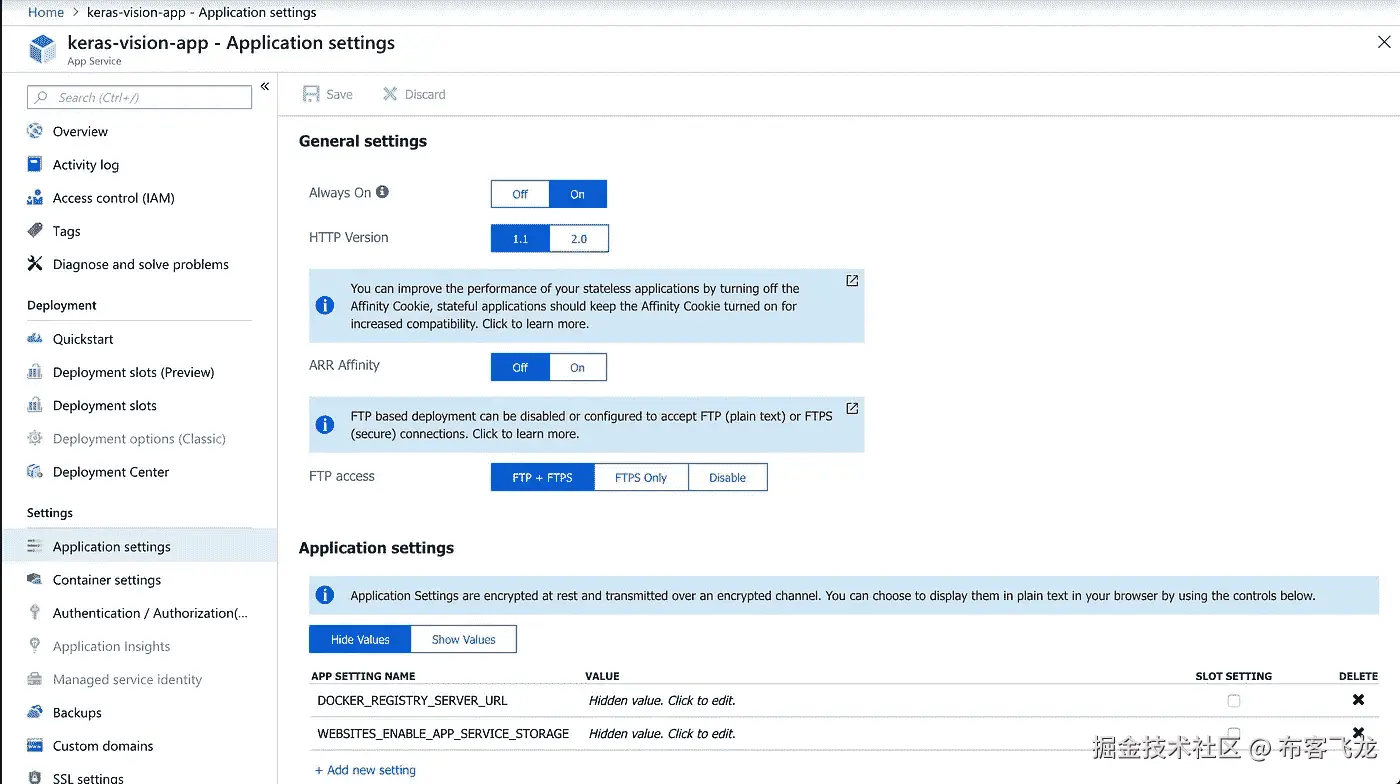Screen dimensions: 1400x784
Task: Collapse the left sidebar menu
Action: (x=265, y=87)
